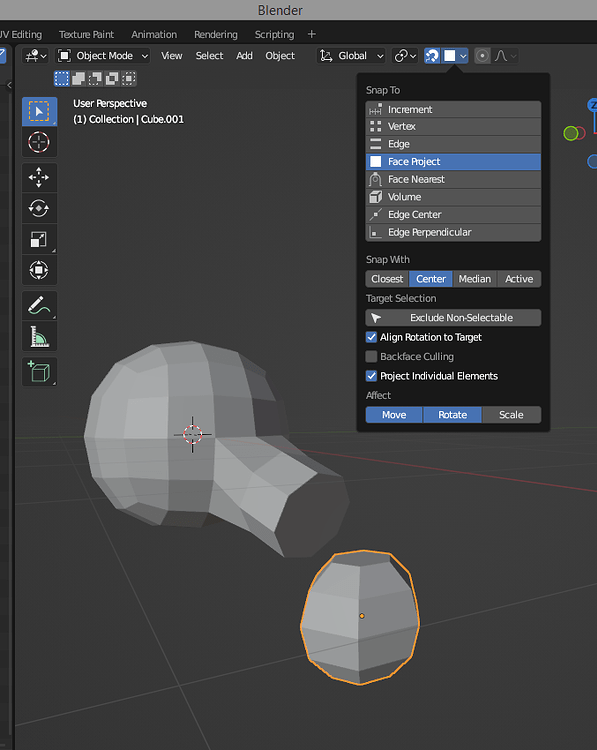Open the Global orientation dropdown
Screen dimensions: 597x750
coord(351,56)
